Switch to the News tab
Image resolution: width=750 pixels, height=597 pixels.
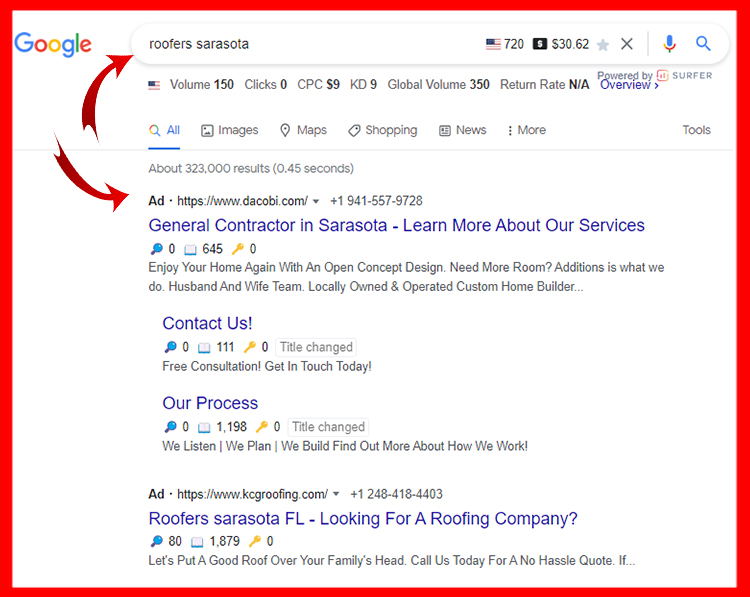pos(463,130)
